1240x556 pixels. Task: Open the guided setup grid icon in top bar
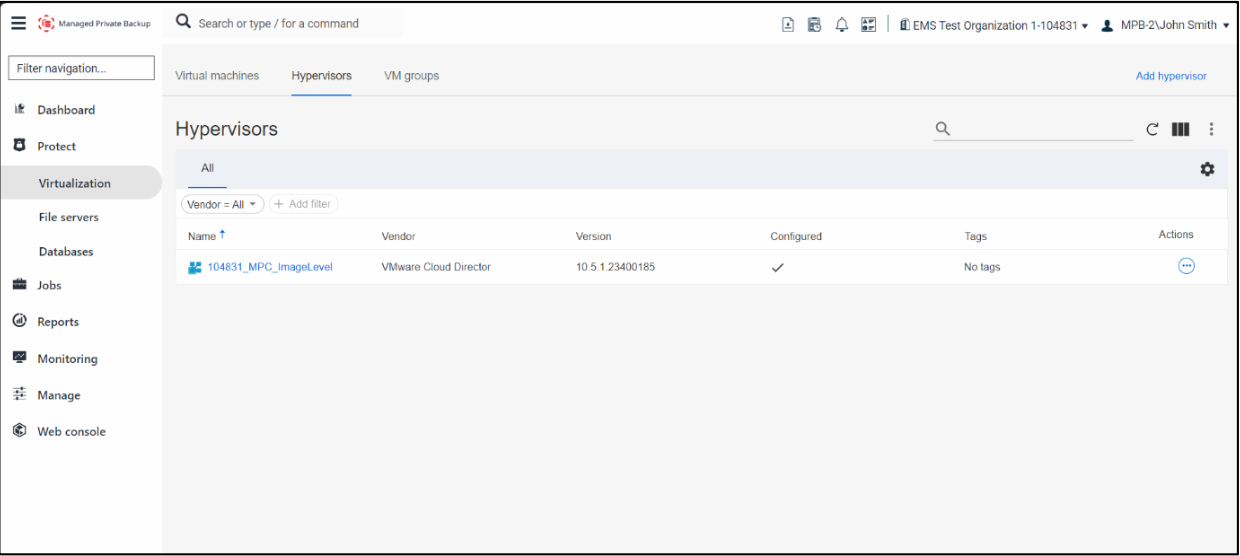[x=870, y=24]
